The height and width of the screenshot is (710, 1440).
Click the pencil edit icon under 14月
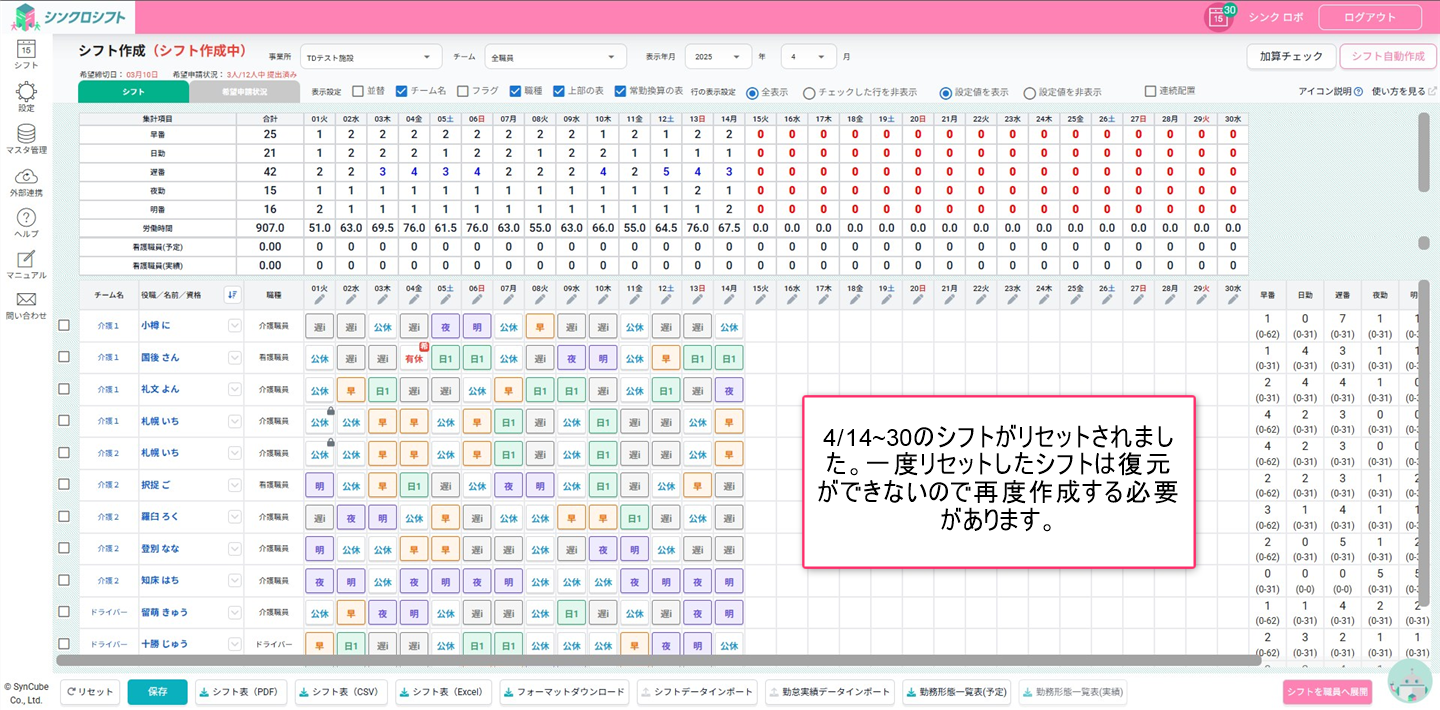coord(729,299)
